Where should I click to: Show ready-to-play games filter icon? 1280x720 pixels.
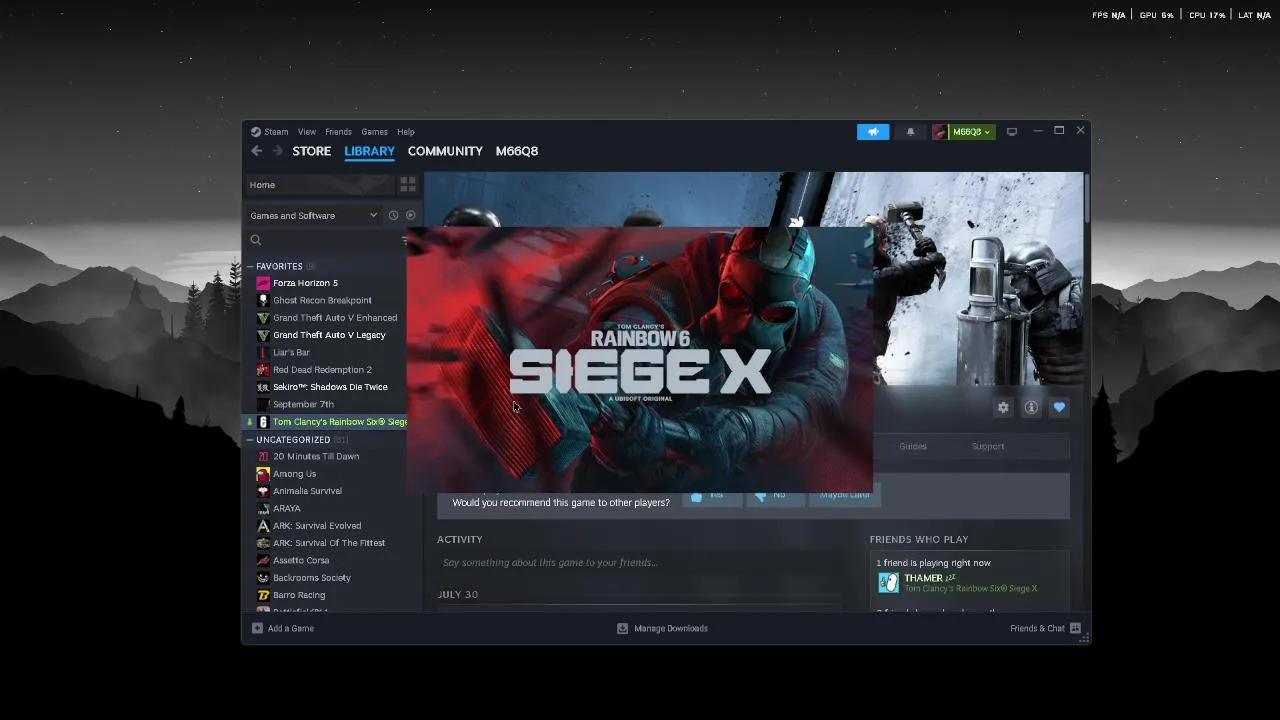(x=410, y=215)
